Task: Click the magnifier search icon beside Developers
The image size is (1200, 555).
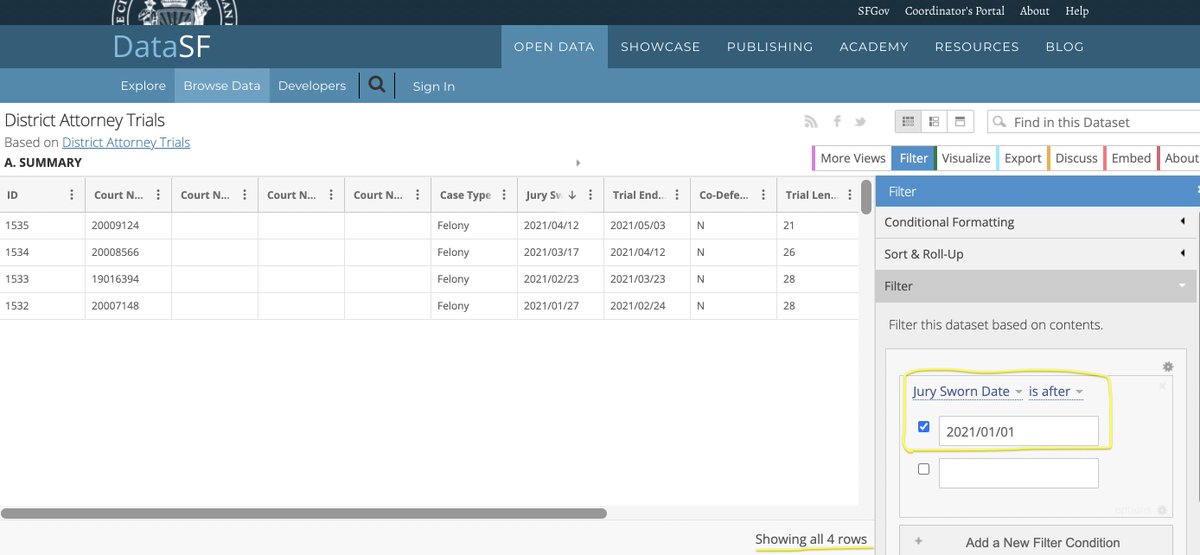Action: pos(377,85)
